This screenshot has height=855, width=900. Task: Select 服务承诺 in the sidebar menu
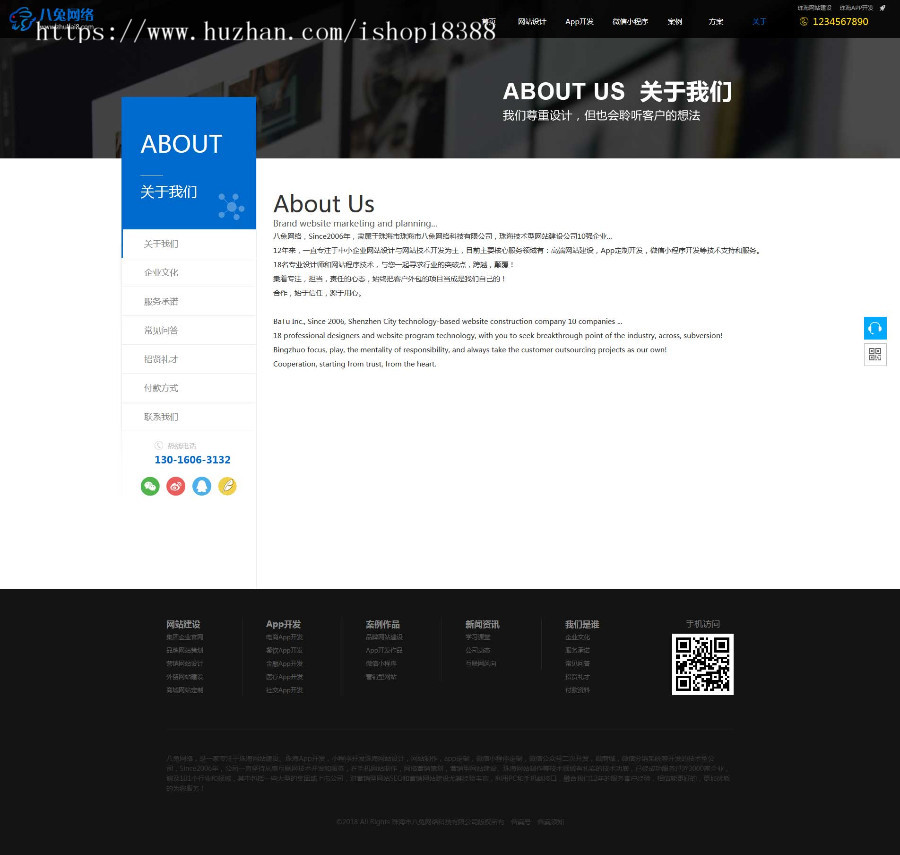(189, 301)
